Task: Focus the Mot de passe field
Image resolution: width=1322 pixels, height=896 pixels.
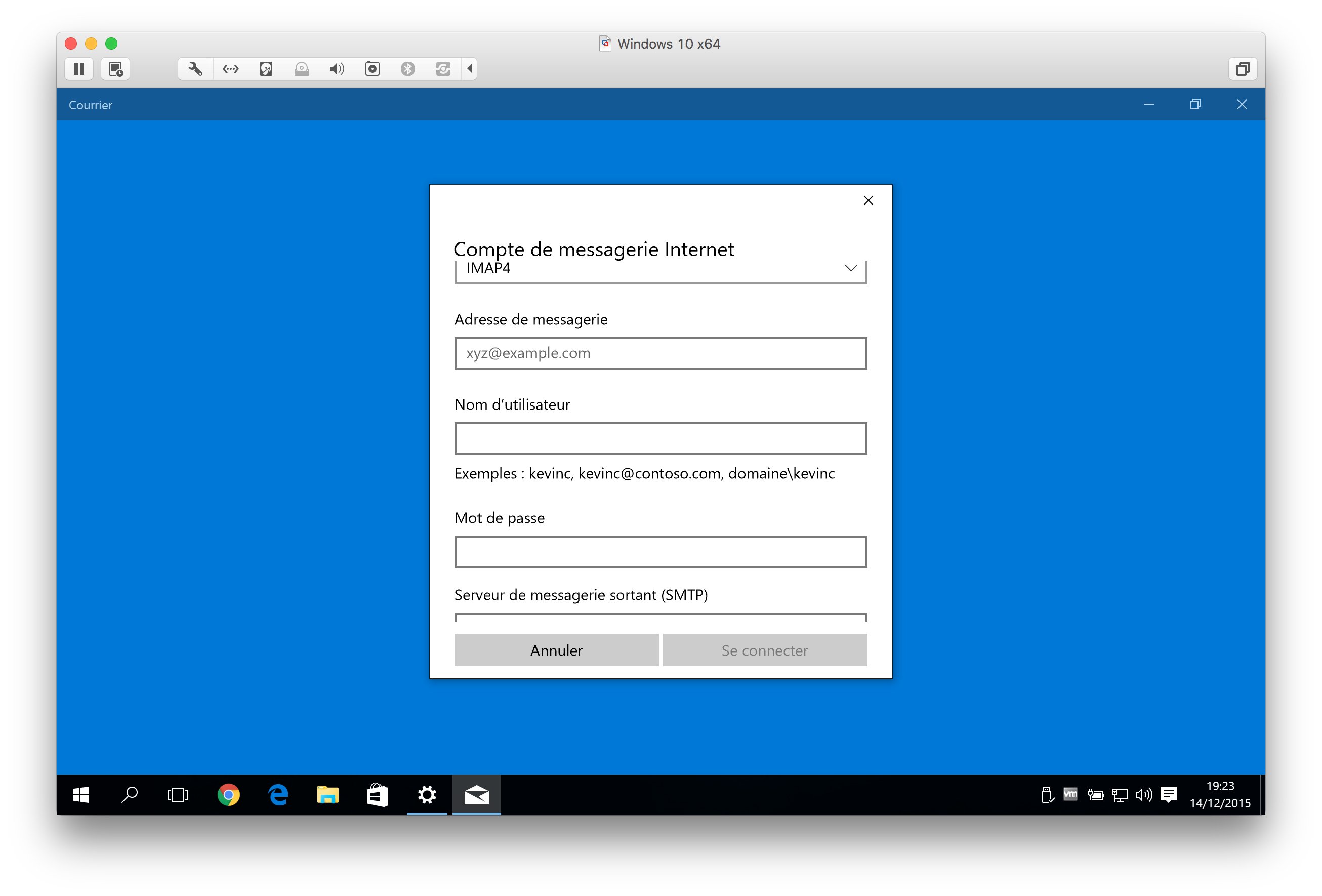Action: pyautogui.click(x=660, y=551)
